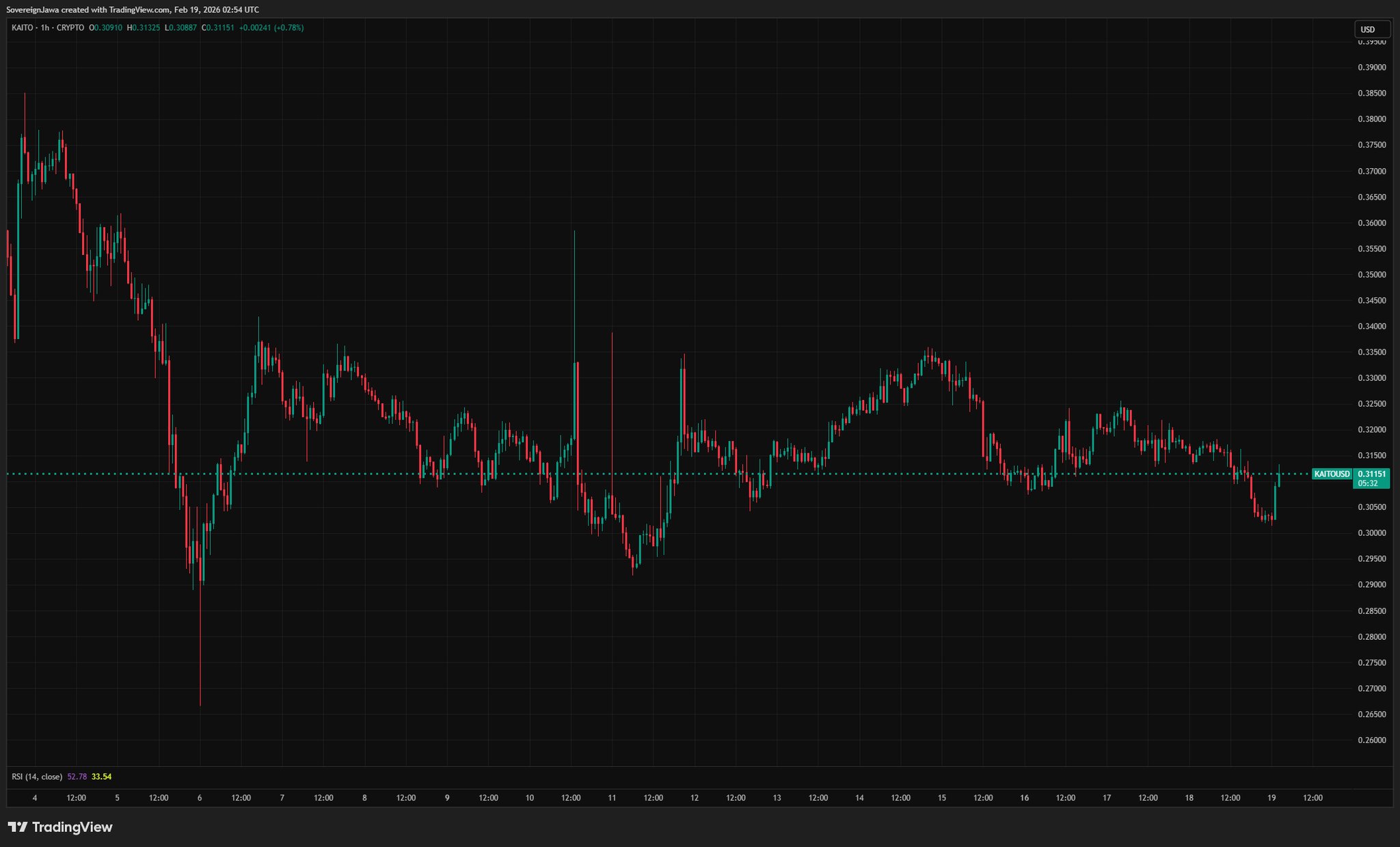Image resolution: width=1400 pixels, height=847 pixels.
Task: Click the +0.00241 (+0.78%) change value
Action: tap(271, 28)
